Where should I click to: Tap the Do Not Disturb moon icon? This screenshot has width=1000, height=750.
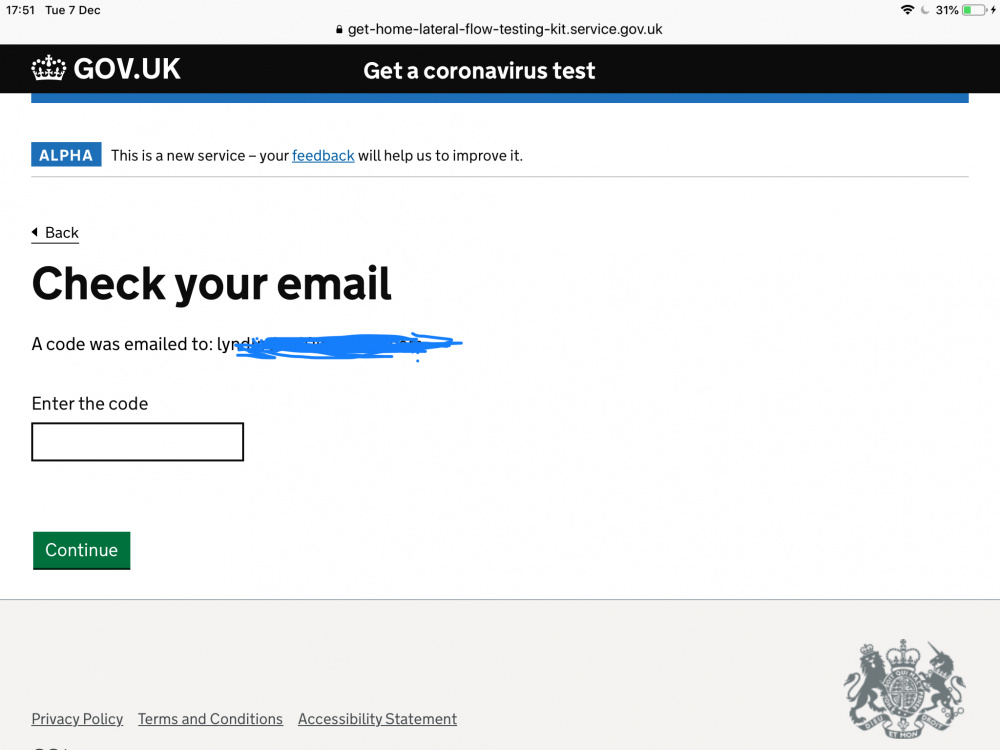[x=925, y=10]
